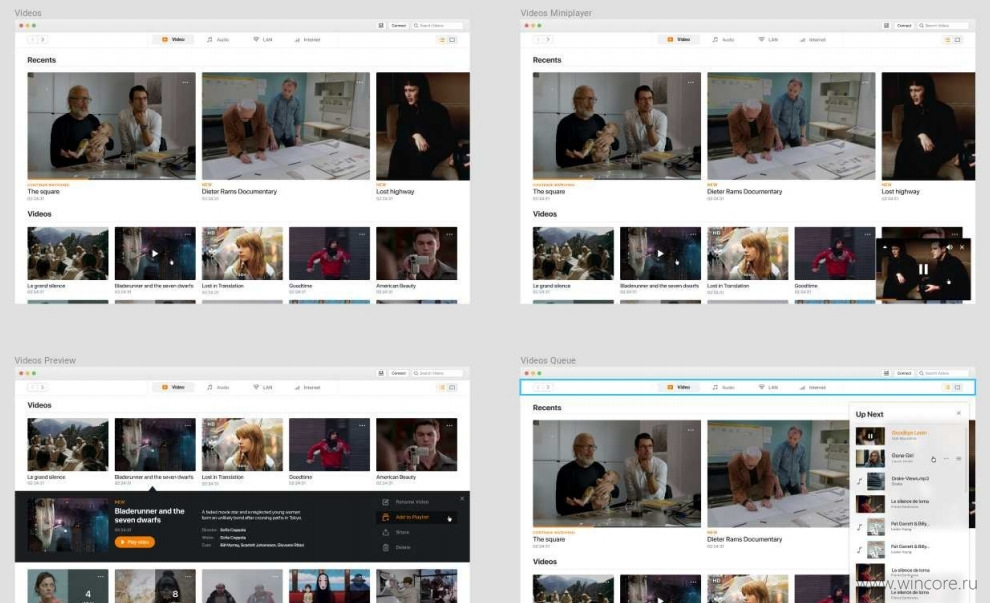Open options for Dieter Rams Documentary in Videos window
This screenshot has width=990, height=603.
click(x=359, y=82)
